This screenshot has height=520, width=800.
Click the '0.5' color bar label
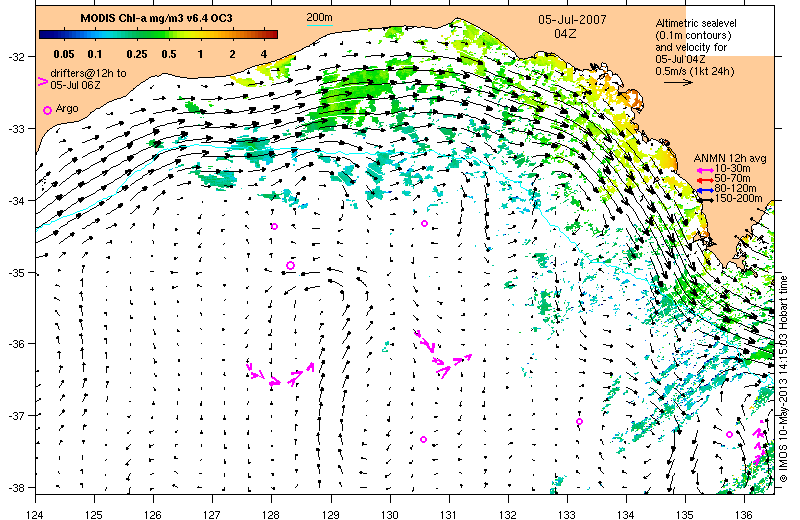click(169, 54)
